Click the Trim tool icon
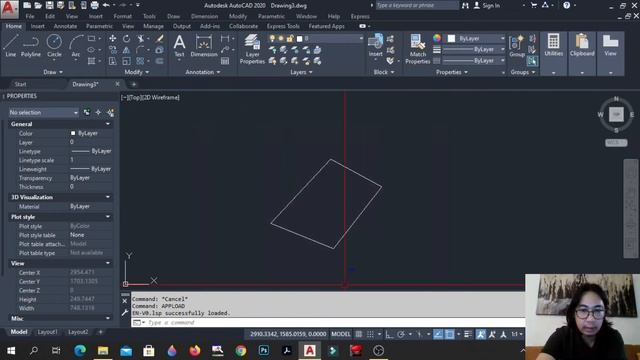Viewport: 640px width, 360px height. (x=141, y=38)
